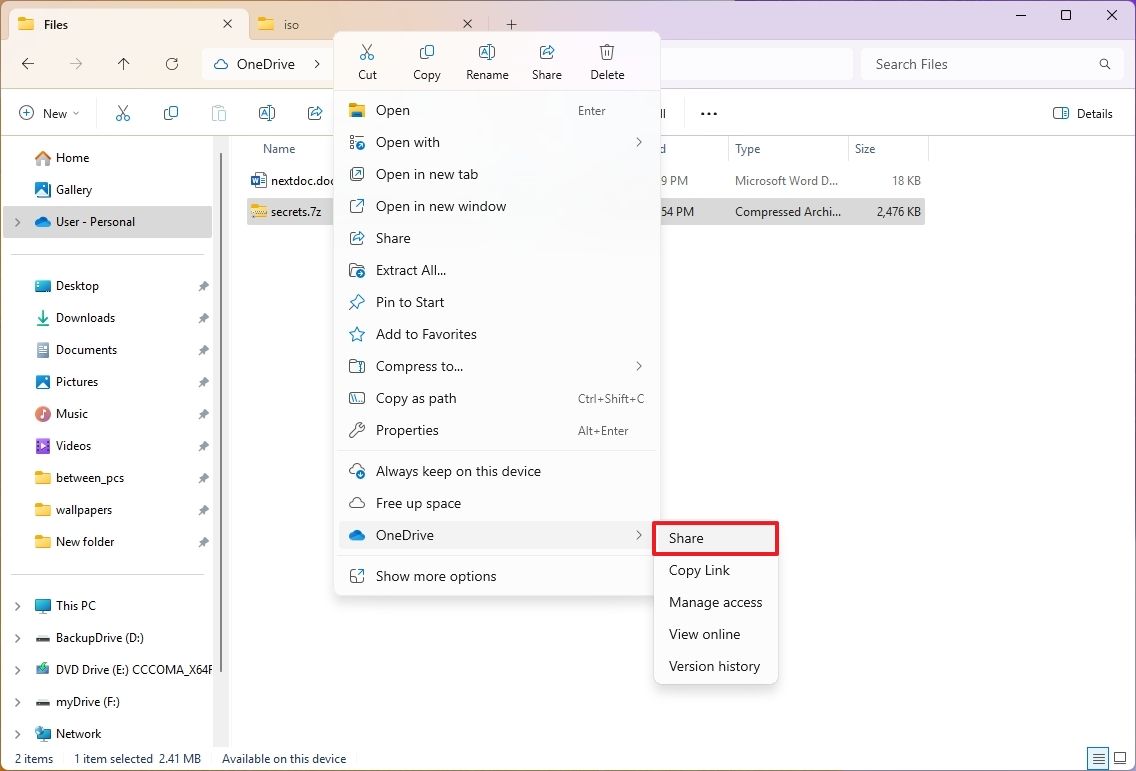Expand This PC in the sidebar
This screenshot has width=1136, height=771.
click(17, 605)
